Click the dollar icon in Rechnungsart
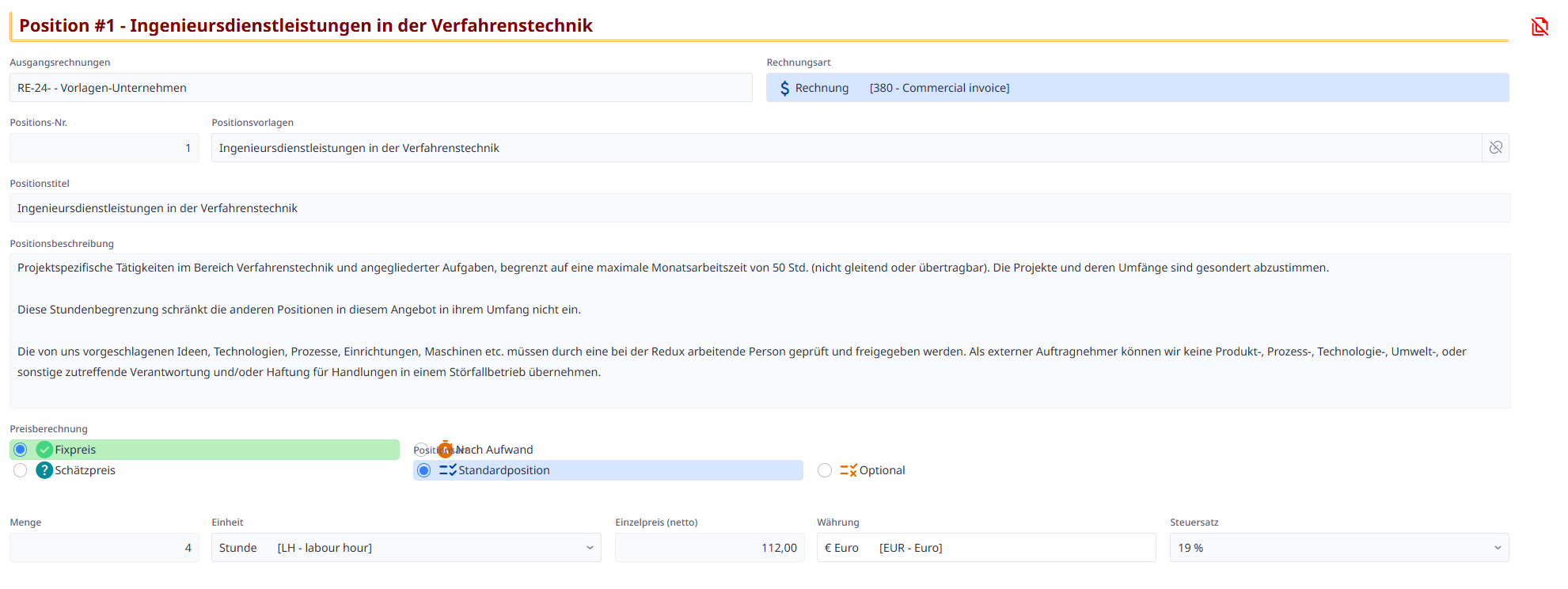 [x=784, y=88]
